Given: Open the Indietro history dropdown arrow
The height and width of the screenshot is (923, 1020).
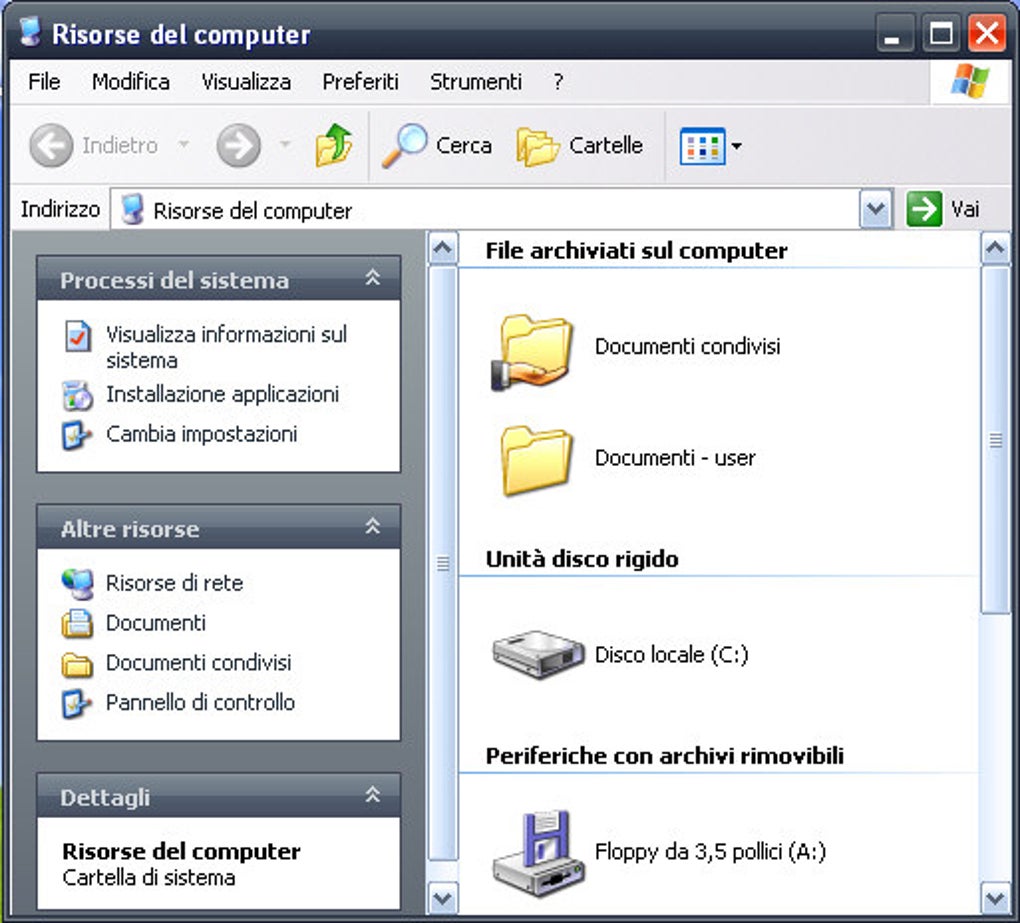Looking at the screenshot, I should pos(184,144).
